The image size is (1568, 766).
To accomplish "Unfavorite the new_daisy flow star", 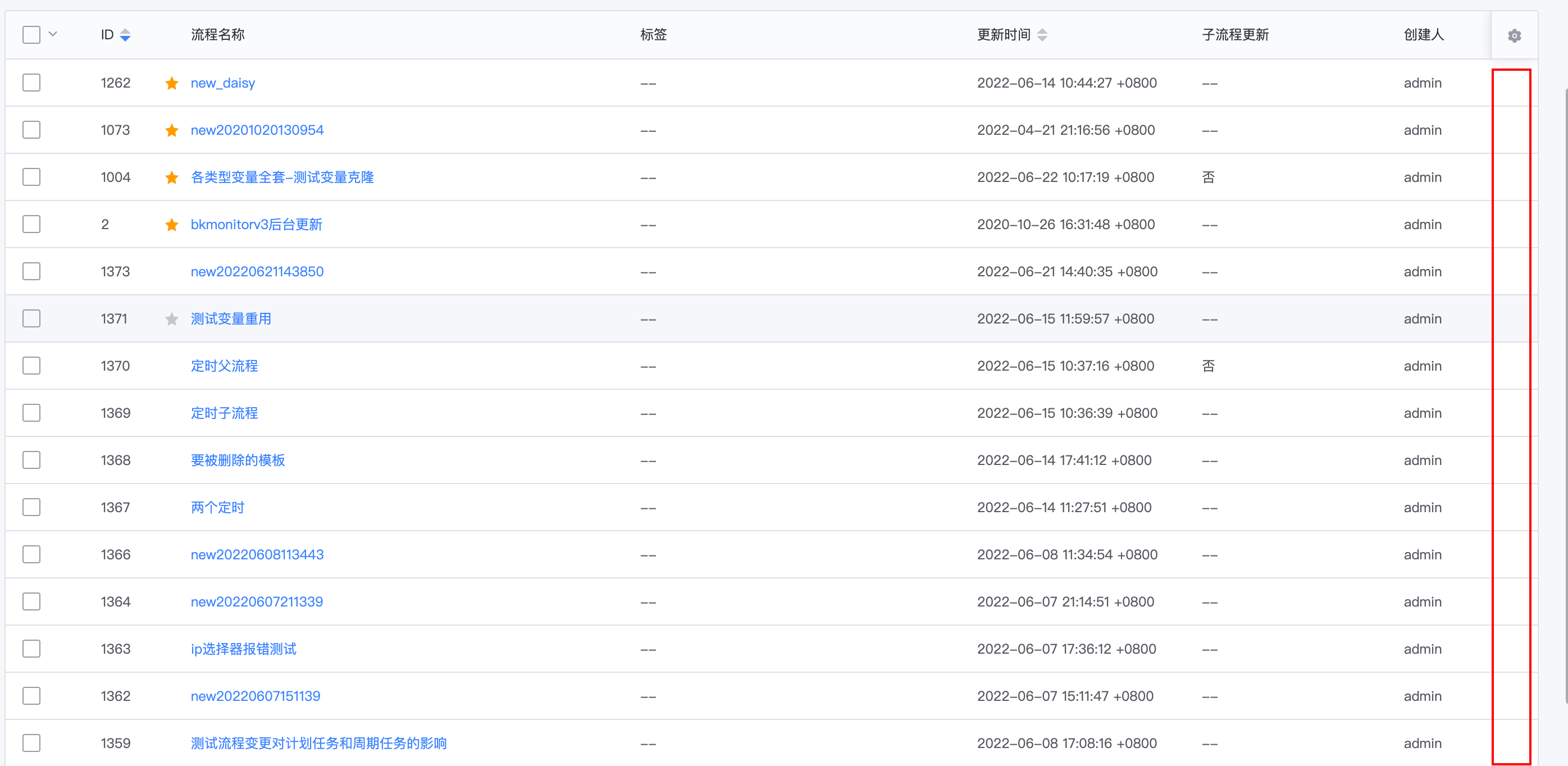I will coord(172,83).
